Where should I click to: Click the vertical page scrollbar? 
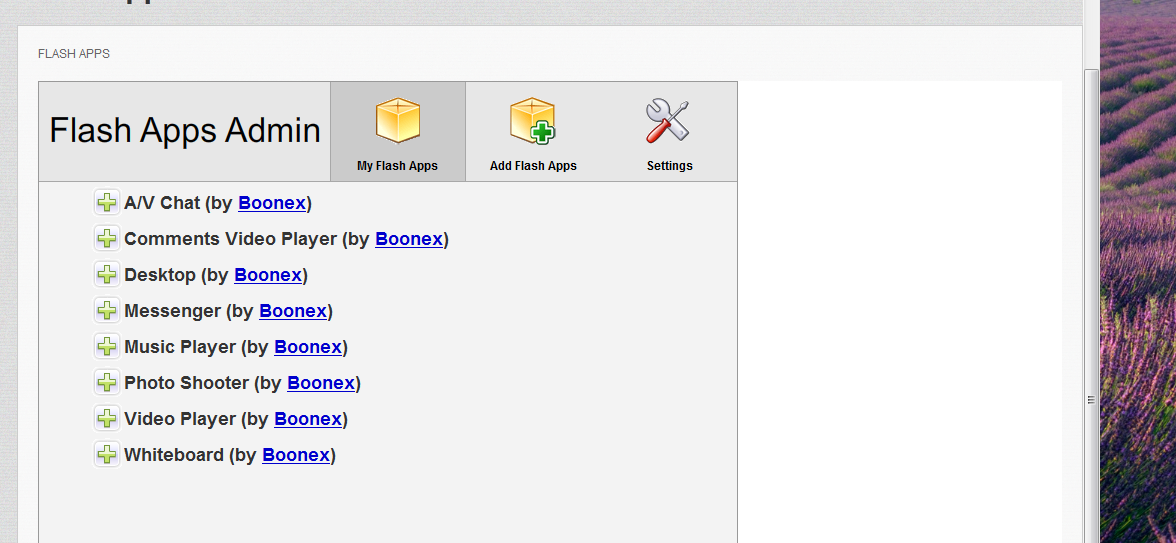1091,399
